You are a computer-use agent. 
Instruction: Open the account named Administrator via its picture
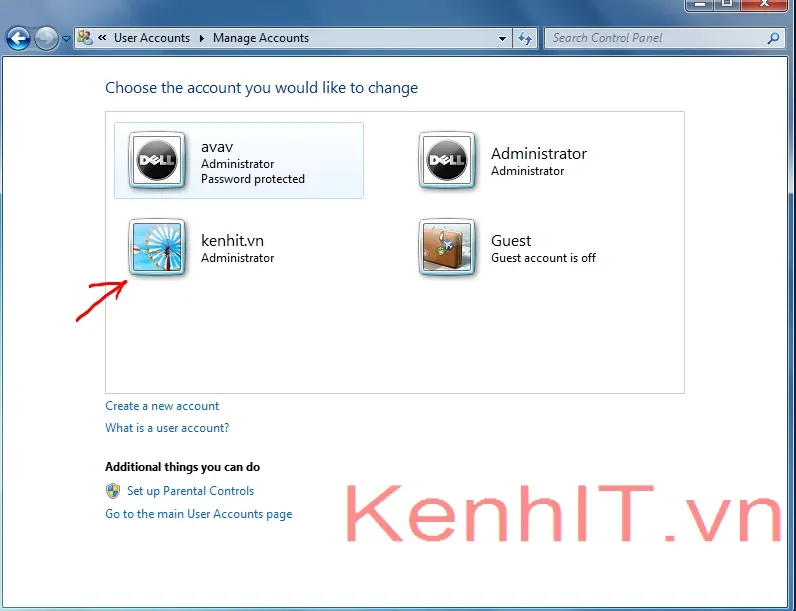pyautogui.click(x=447, y=160)
